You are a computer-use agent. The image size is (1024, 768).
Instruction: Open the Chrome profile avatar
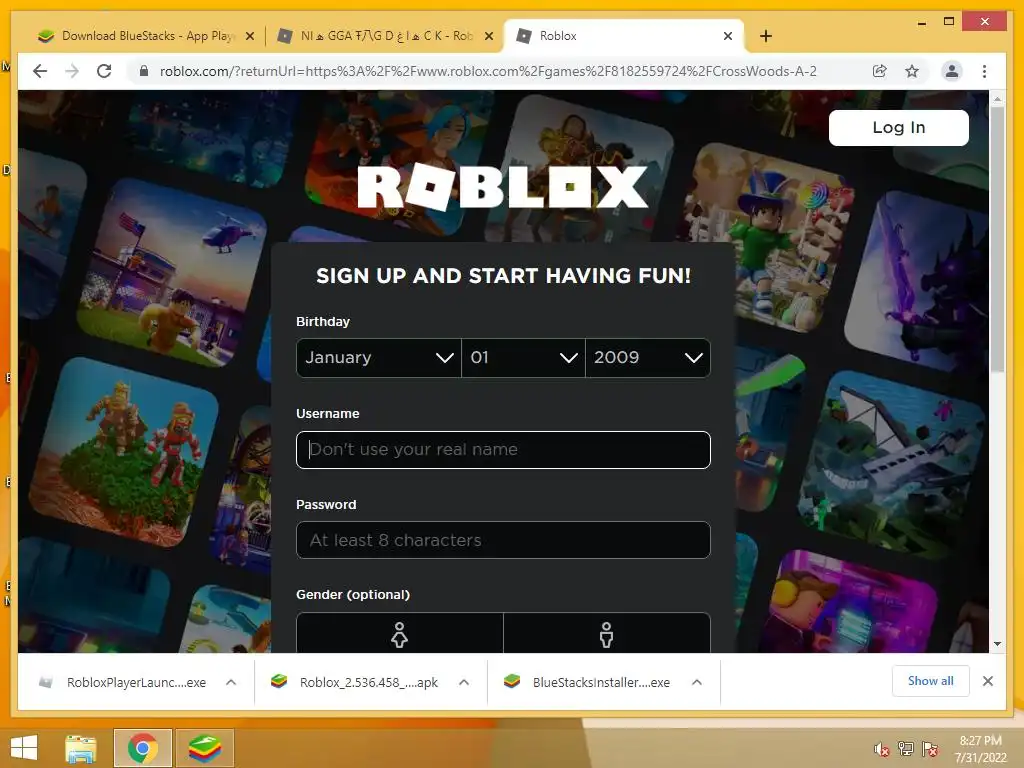[952, 71]
